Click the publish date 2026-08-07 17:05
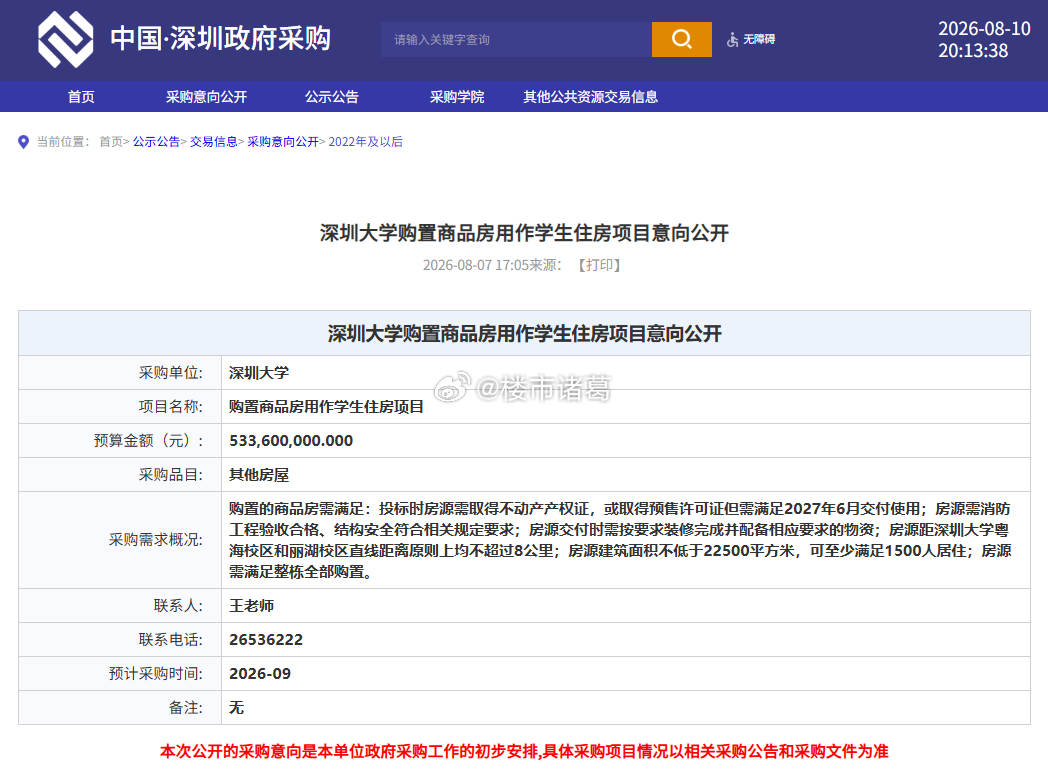This screenshot has height=774, width=1048. click(x=475, y=265)
